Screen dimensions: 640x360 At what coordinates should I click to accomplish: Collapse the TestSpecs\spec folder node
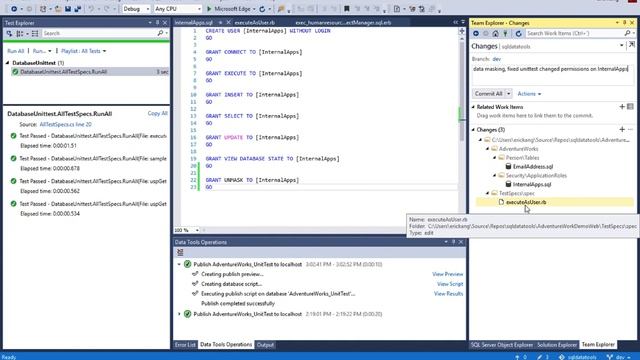[x=487, y=193]
